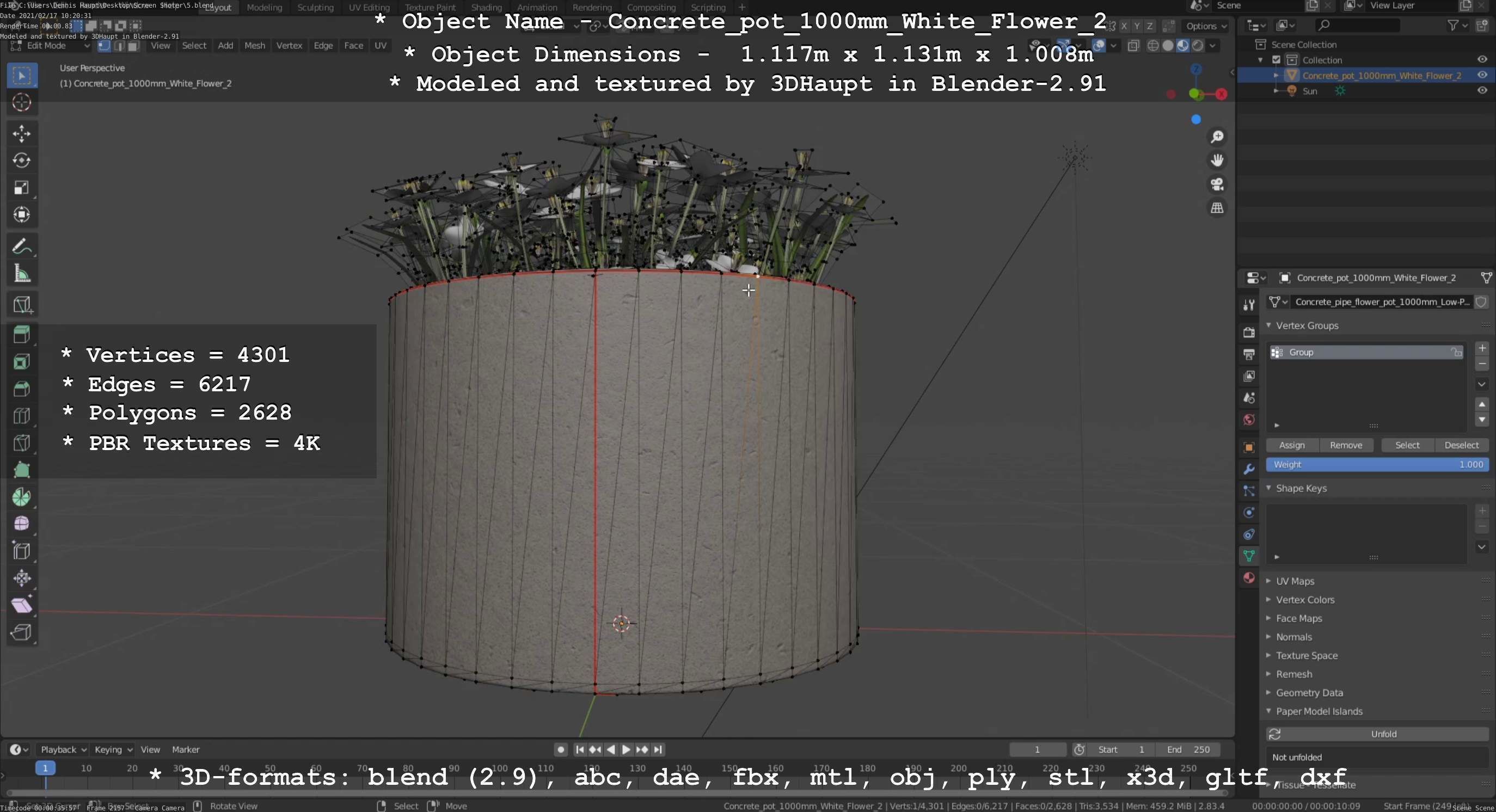This screenshot has width=1496, height=812.
Task: Toggle X-ray display in viewport header
Action: point(1133,46)
